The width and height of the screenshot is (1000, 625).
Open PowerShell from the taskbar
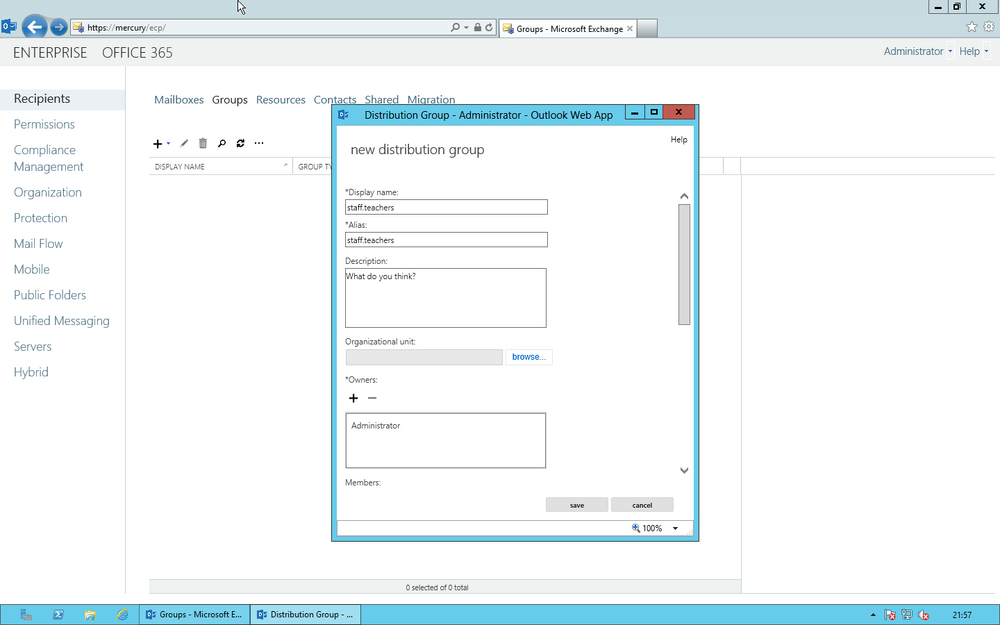(58, 615)
